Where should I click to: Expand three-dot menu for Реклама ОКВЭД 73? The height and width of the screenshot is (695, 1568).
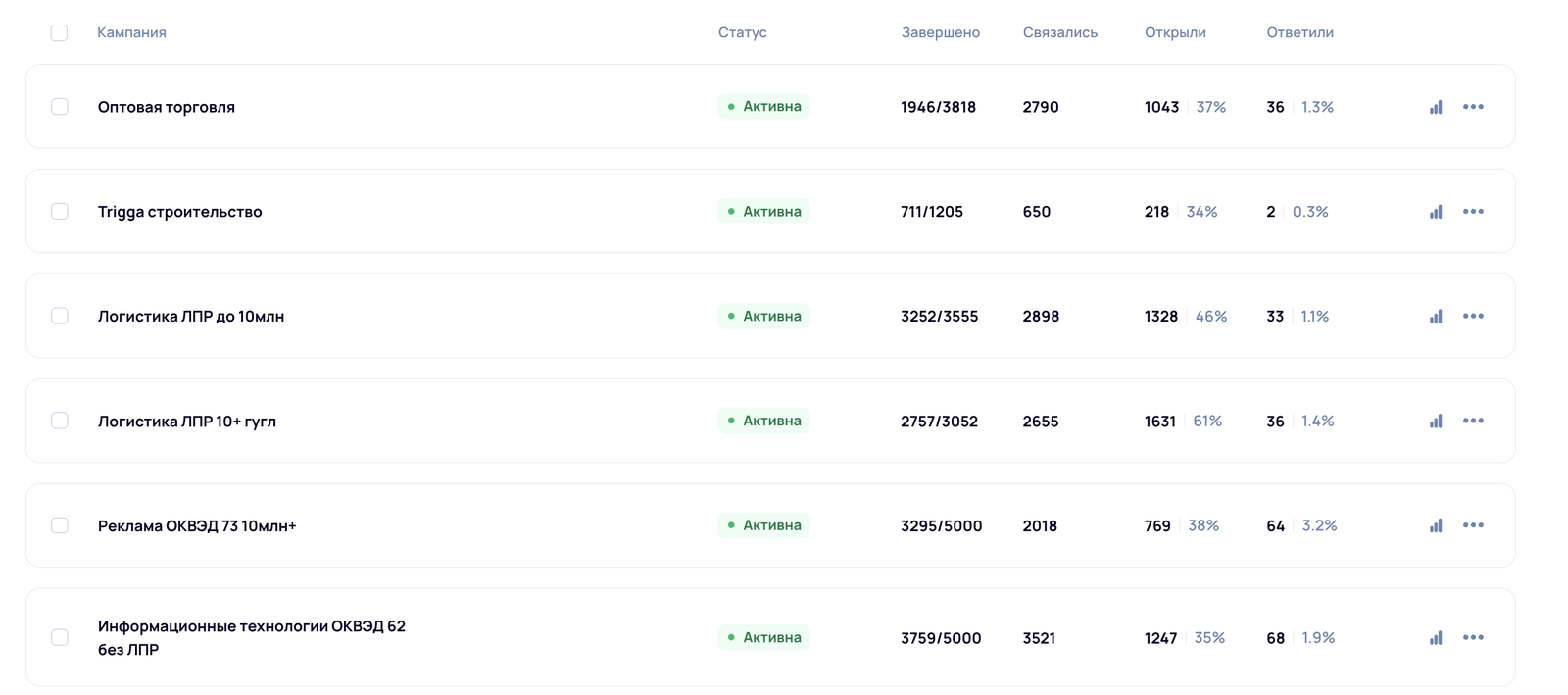(x=1473, y=525)
